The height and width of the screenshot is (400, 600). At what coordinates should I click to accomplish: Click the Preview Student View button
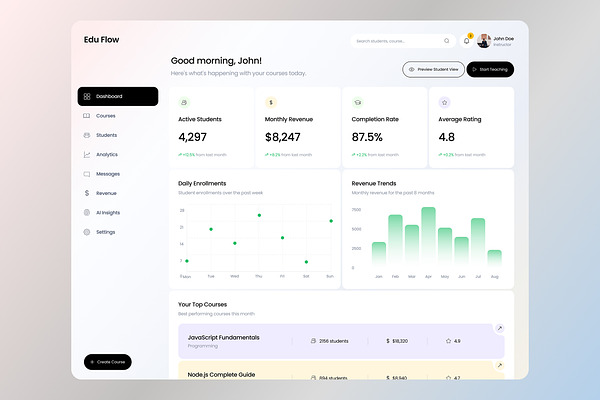coord(433,70)
